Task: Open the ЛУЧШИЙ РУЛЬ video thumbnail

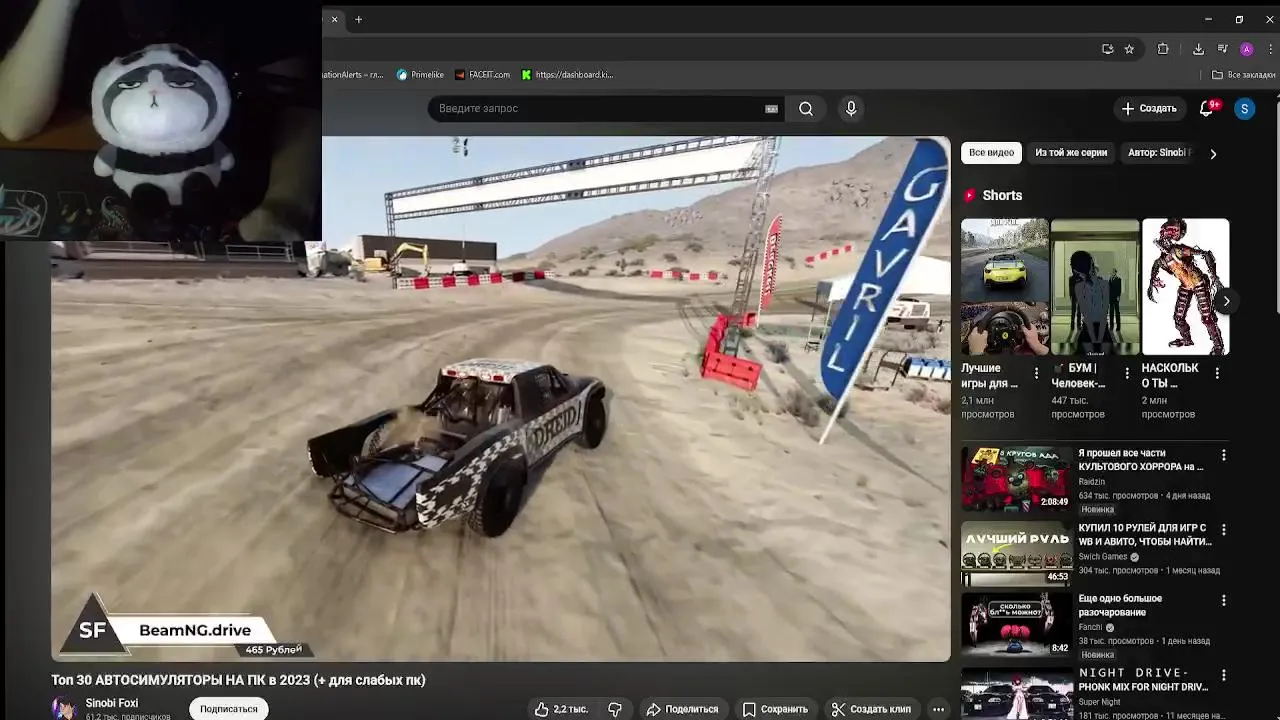Action: point(1016,553)
